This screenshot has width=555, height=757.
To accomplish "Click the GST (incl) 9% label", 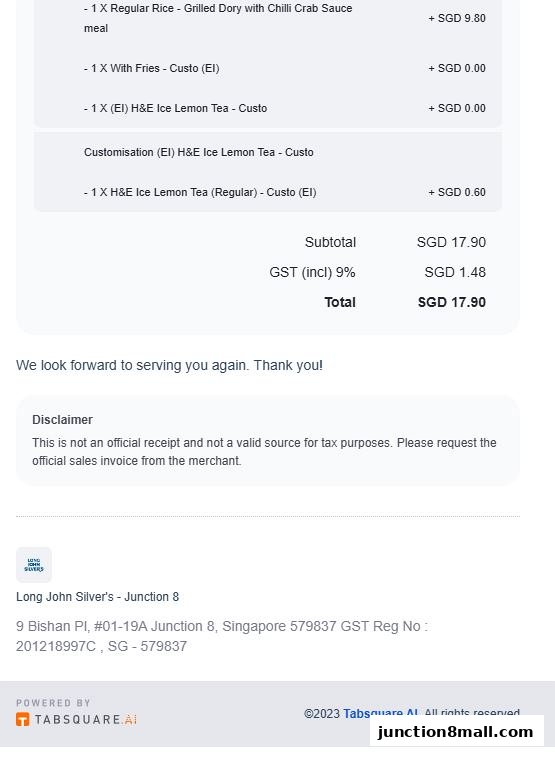I will pyautogui.click(x=312, y=272).
